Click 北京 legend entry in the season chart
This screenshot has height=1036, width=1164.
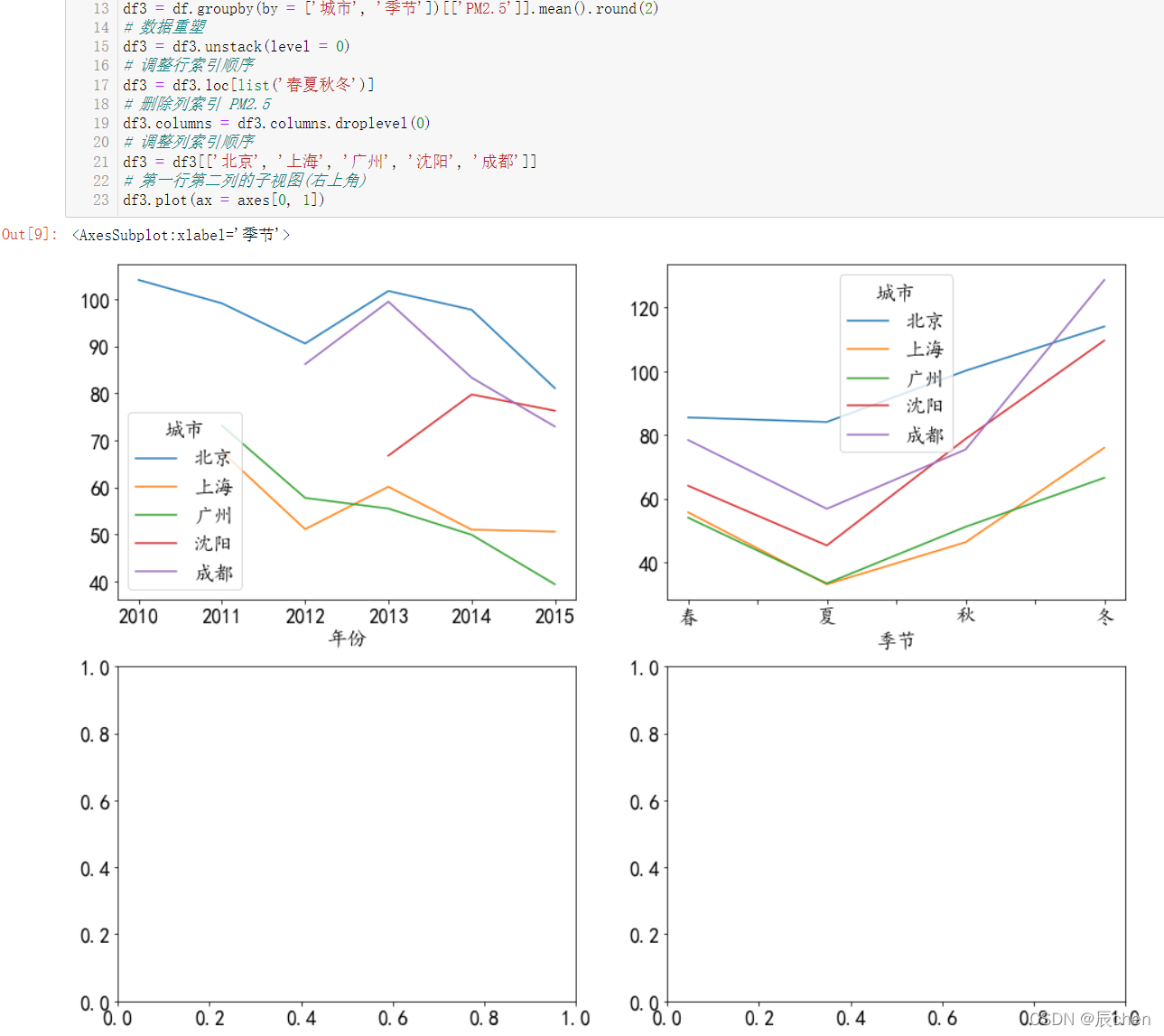click(x=895, y=321)
